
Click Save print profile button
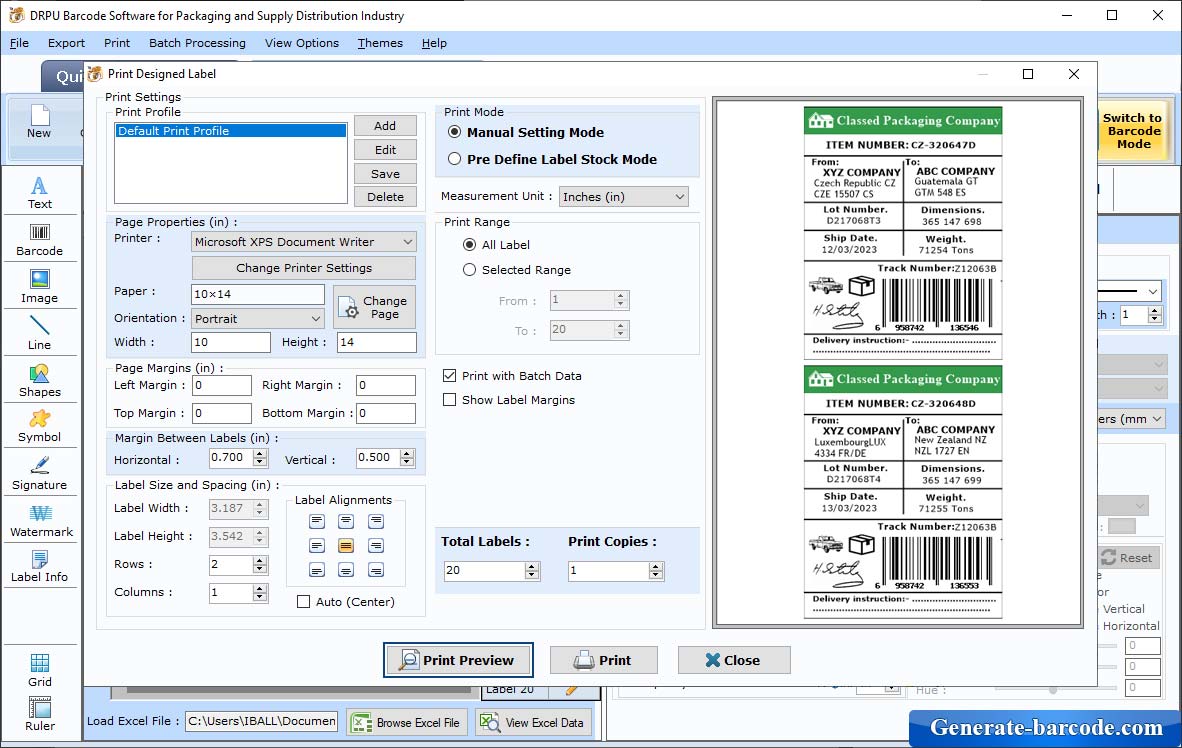(x=385, y=173)
